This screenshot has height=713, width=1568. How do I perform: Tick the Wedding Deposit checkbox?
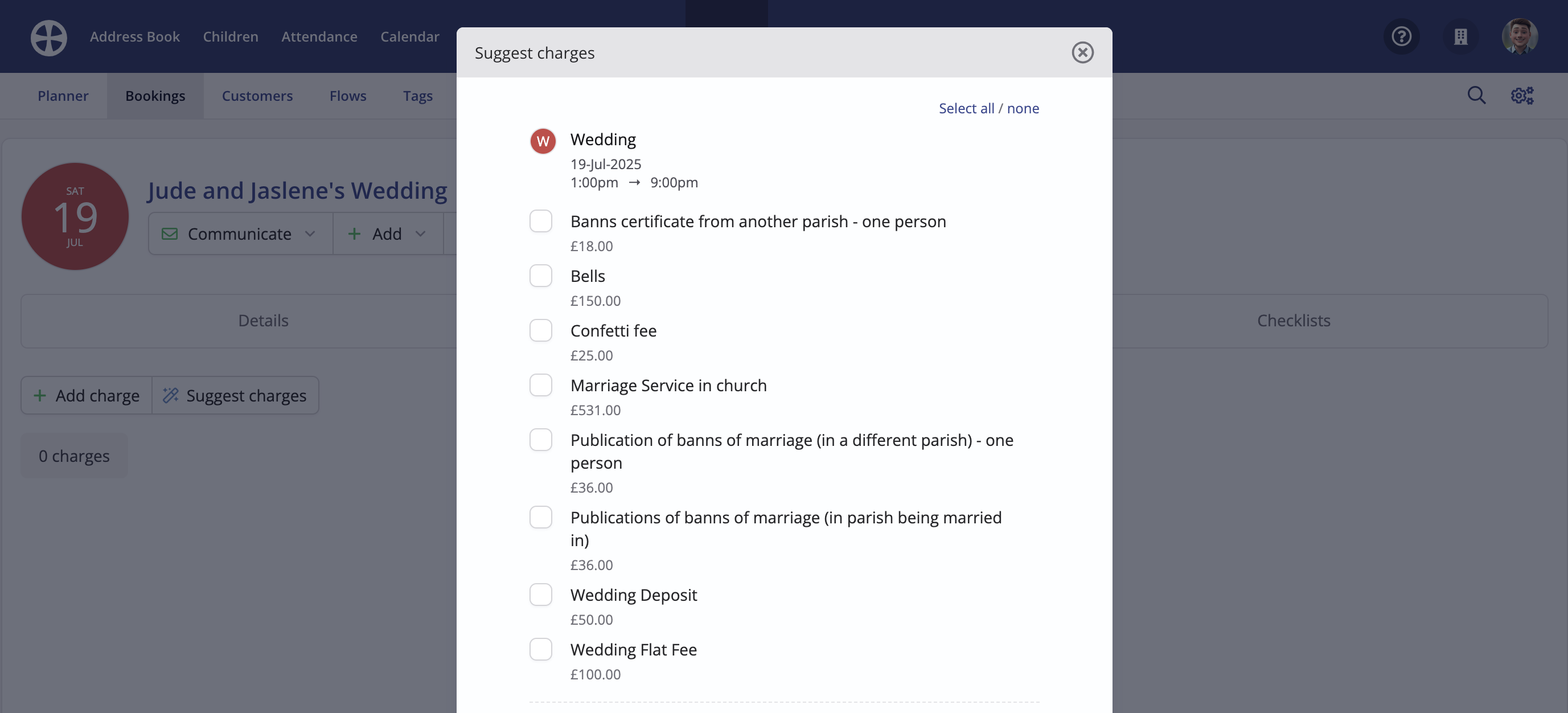540,595
